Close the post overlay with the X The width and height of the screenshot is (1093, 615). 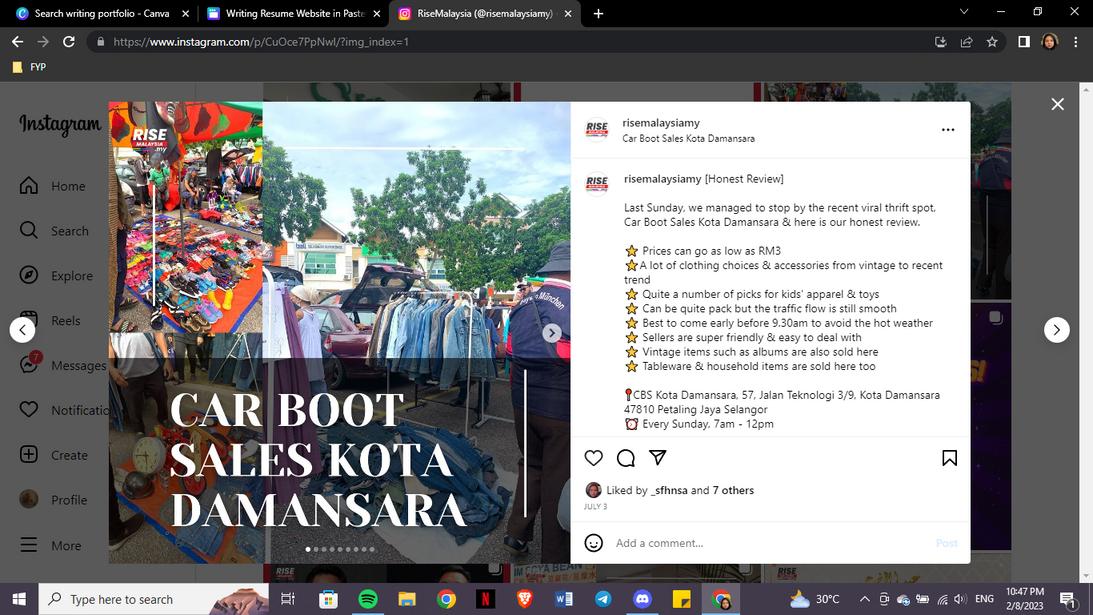point(1057,104)
